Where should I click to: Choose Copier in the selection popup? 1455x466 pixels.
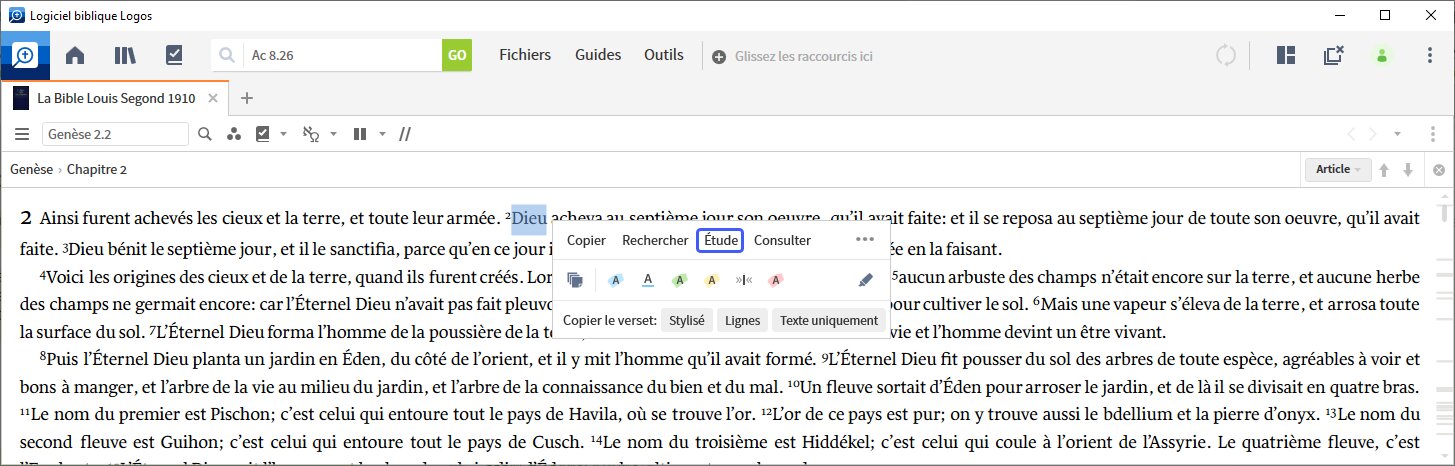[586, 240]
